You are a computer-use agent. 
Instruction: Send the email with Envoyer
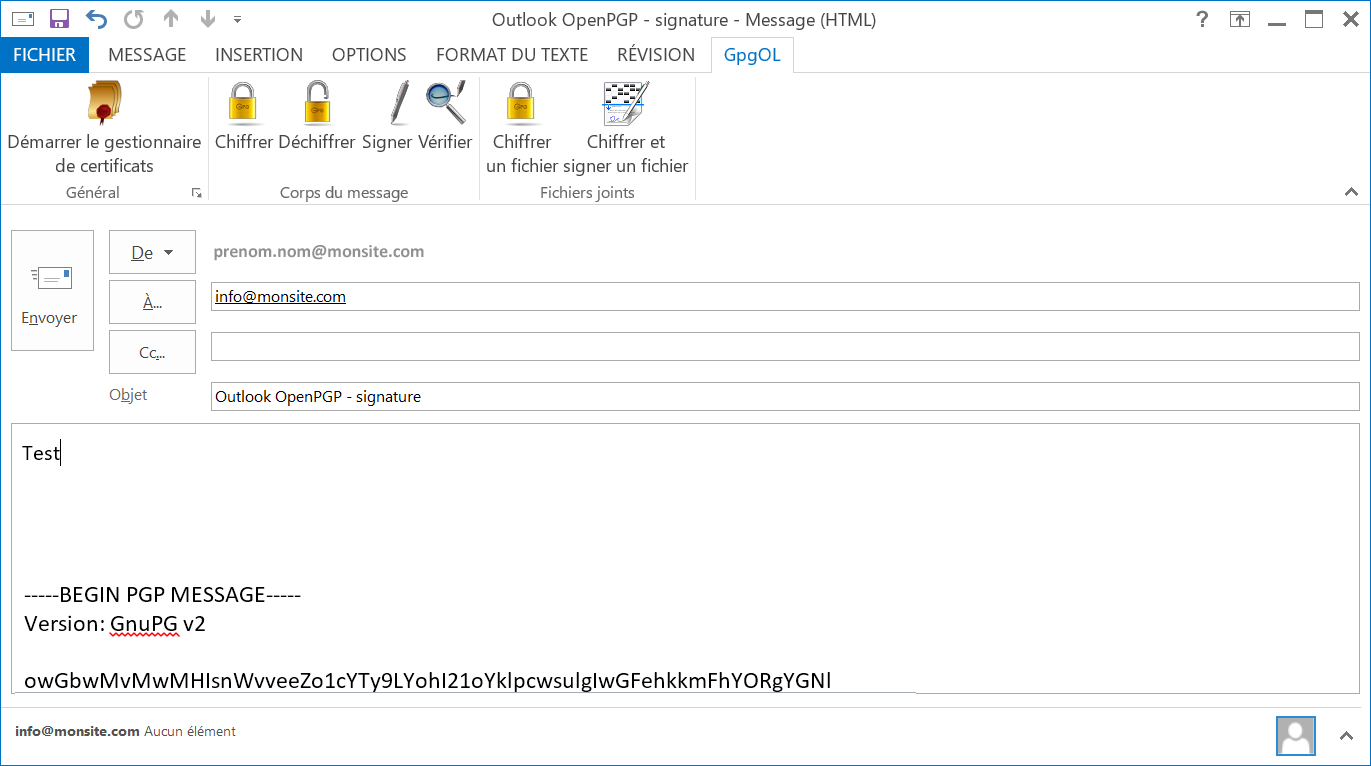(x=52, y=291)
